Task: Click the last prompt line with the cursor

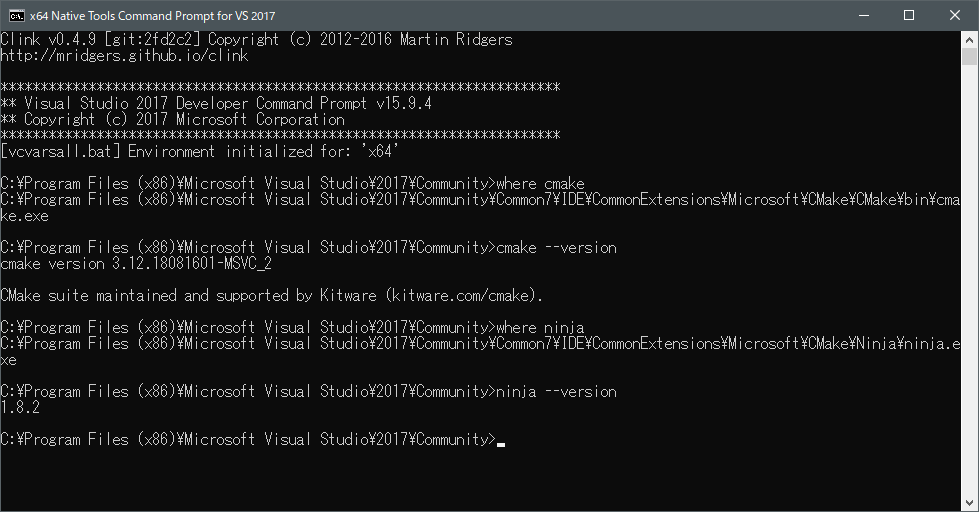Action: 252,440
